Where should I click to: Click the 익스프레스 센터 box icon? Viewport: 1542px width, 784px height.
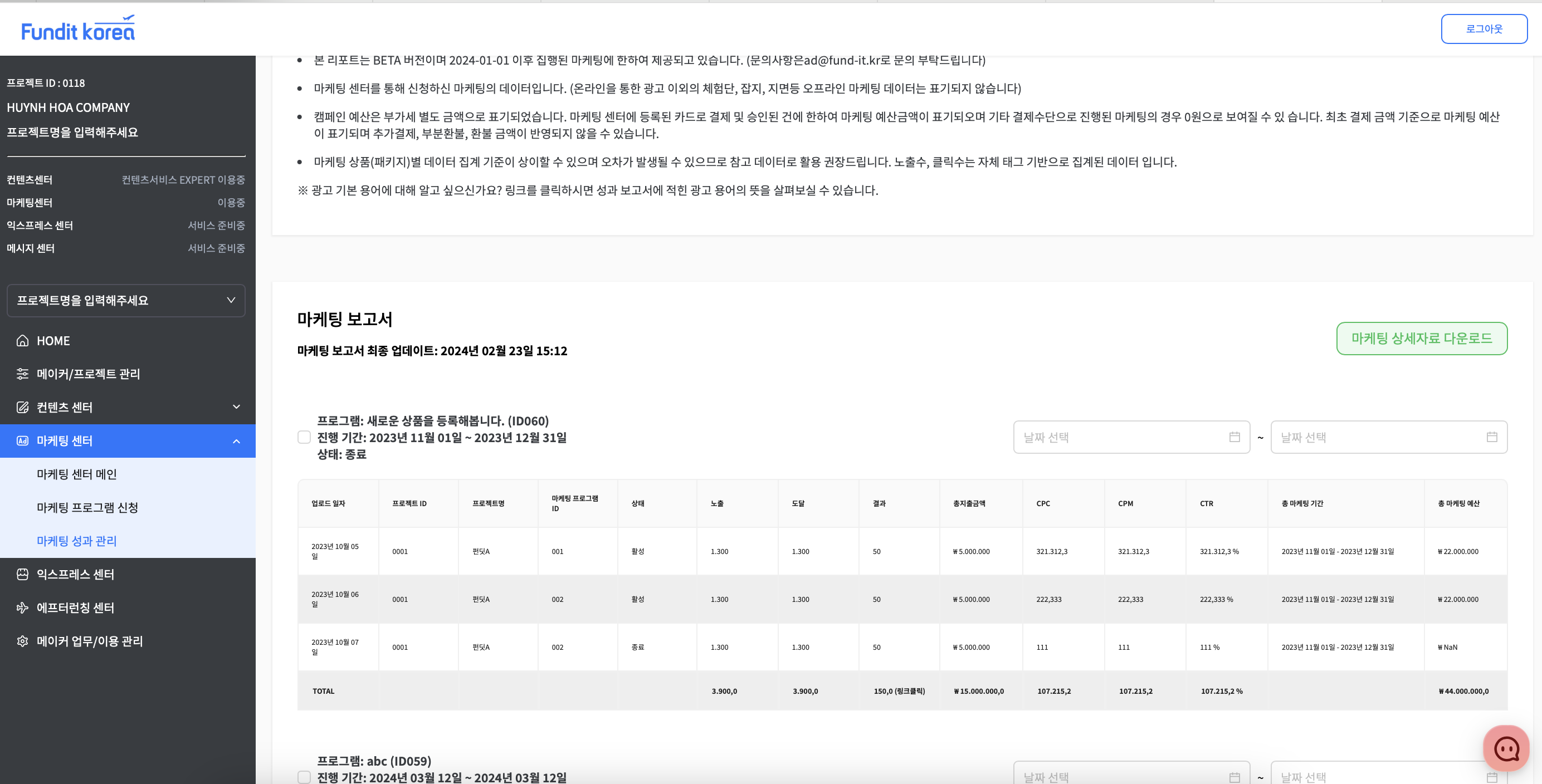22,575
